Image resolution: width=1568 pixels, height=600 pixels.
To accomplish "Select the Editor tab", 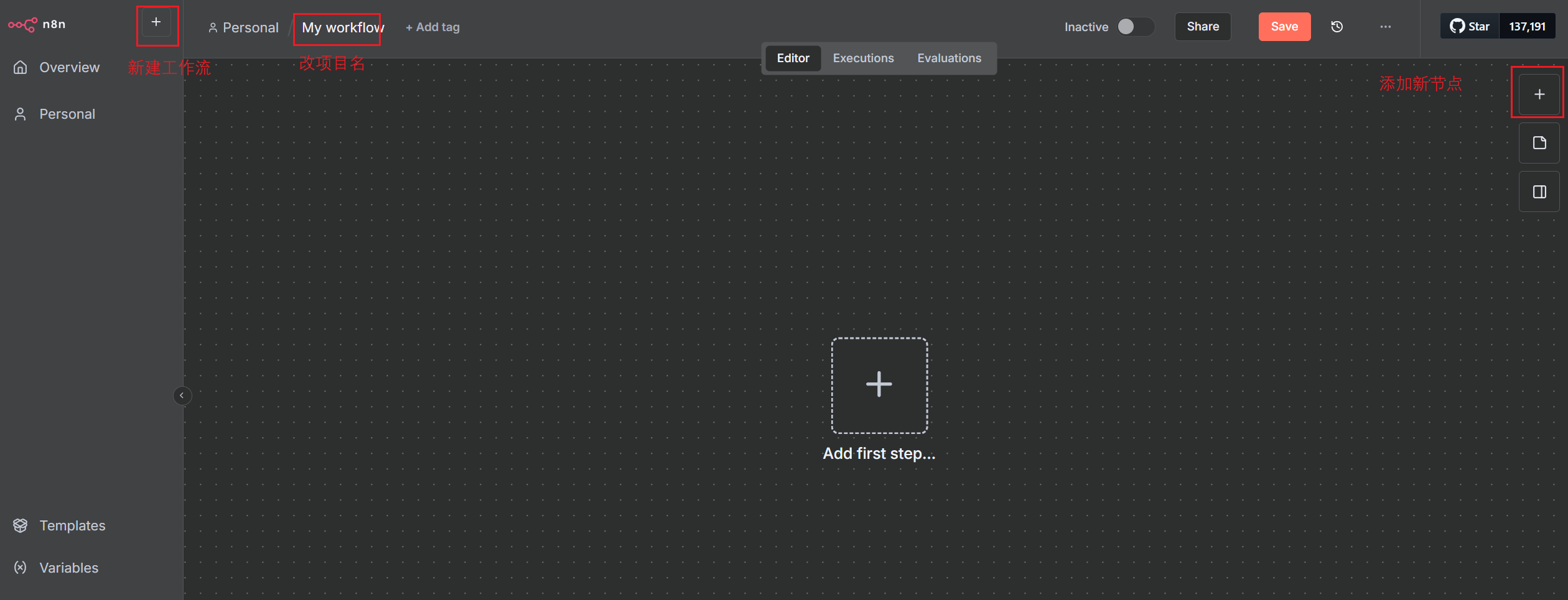I will click(x=793, y=58).
